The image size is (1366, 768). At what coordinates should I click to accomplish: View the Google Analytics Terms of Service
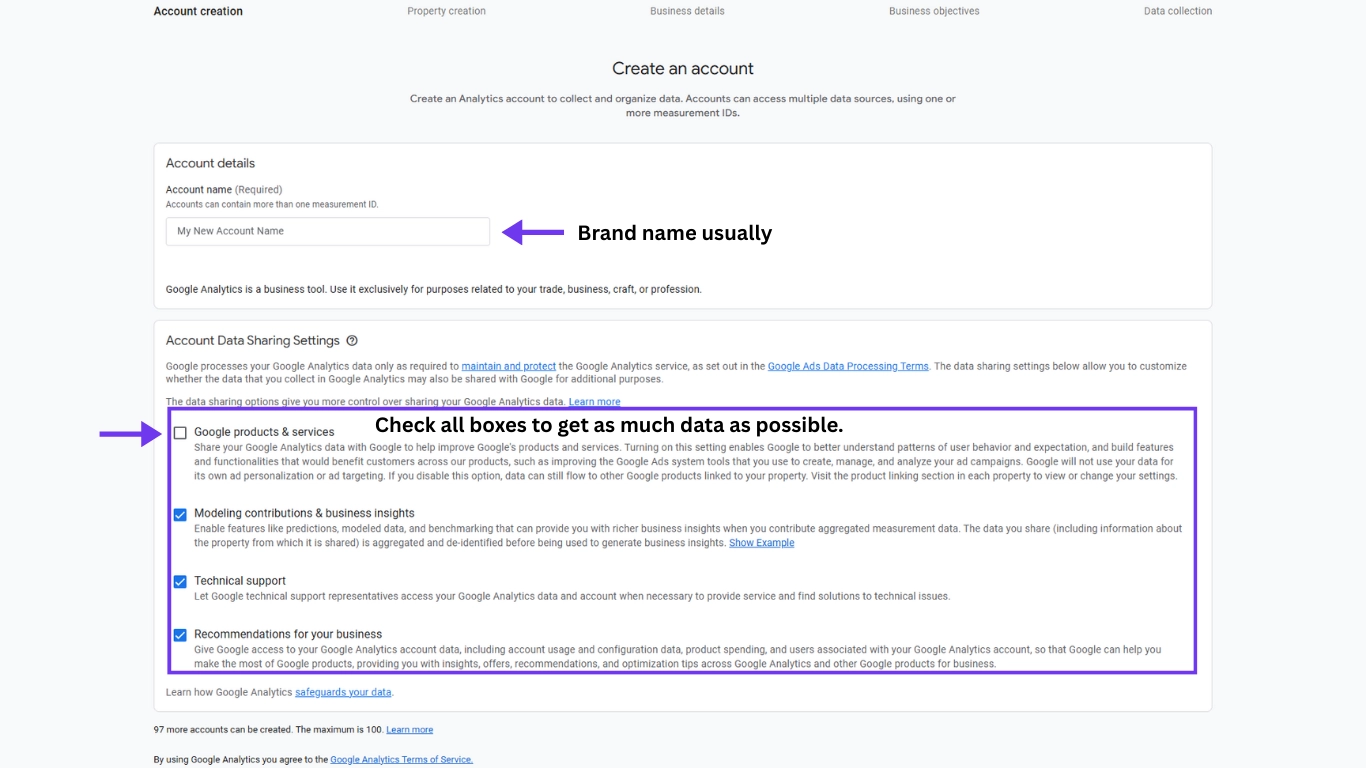[x=401, y=759]
